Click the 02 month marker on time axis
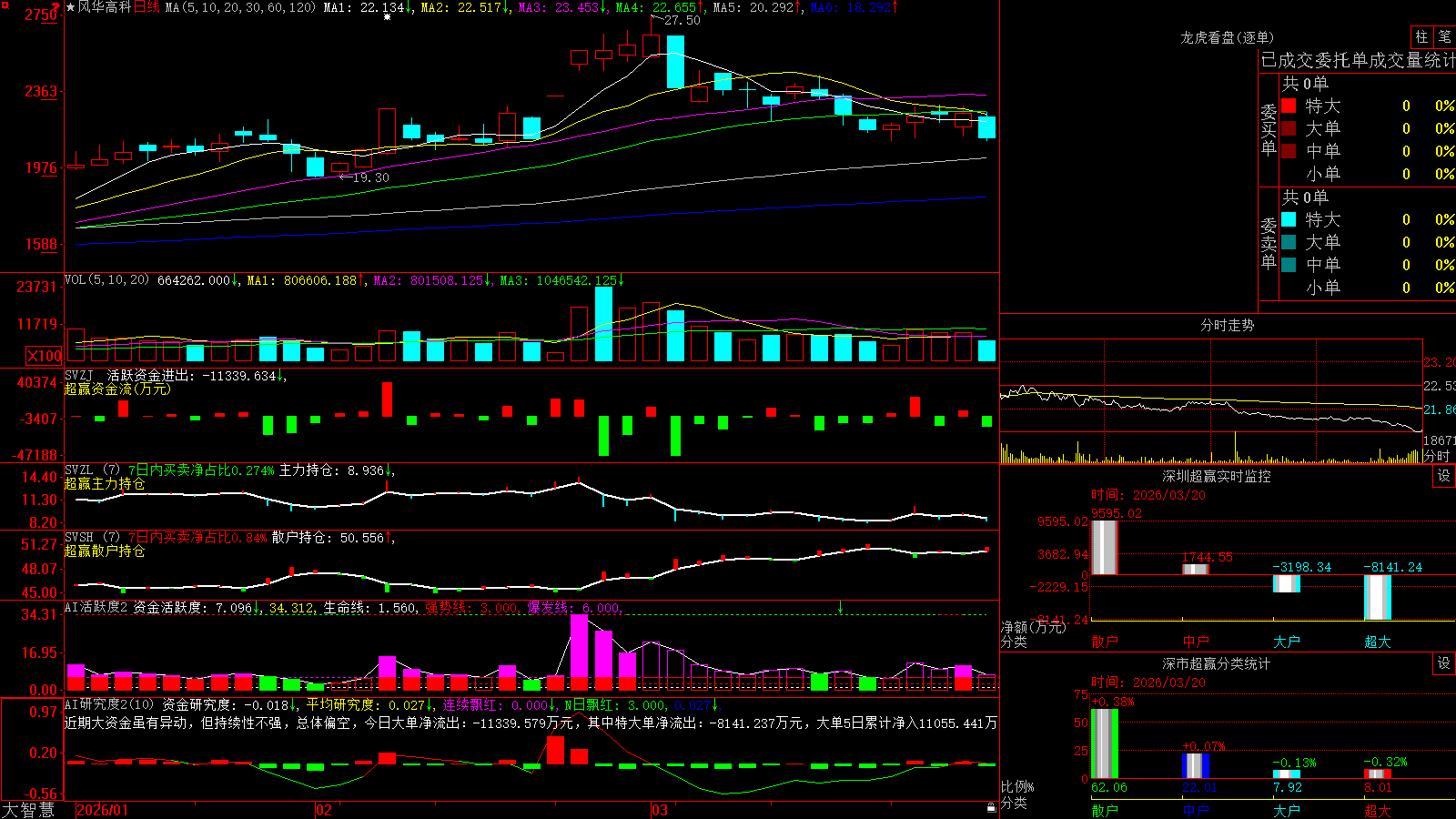 coord(323,810)
